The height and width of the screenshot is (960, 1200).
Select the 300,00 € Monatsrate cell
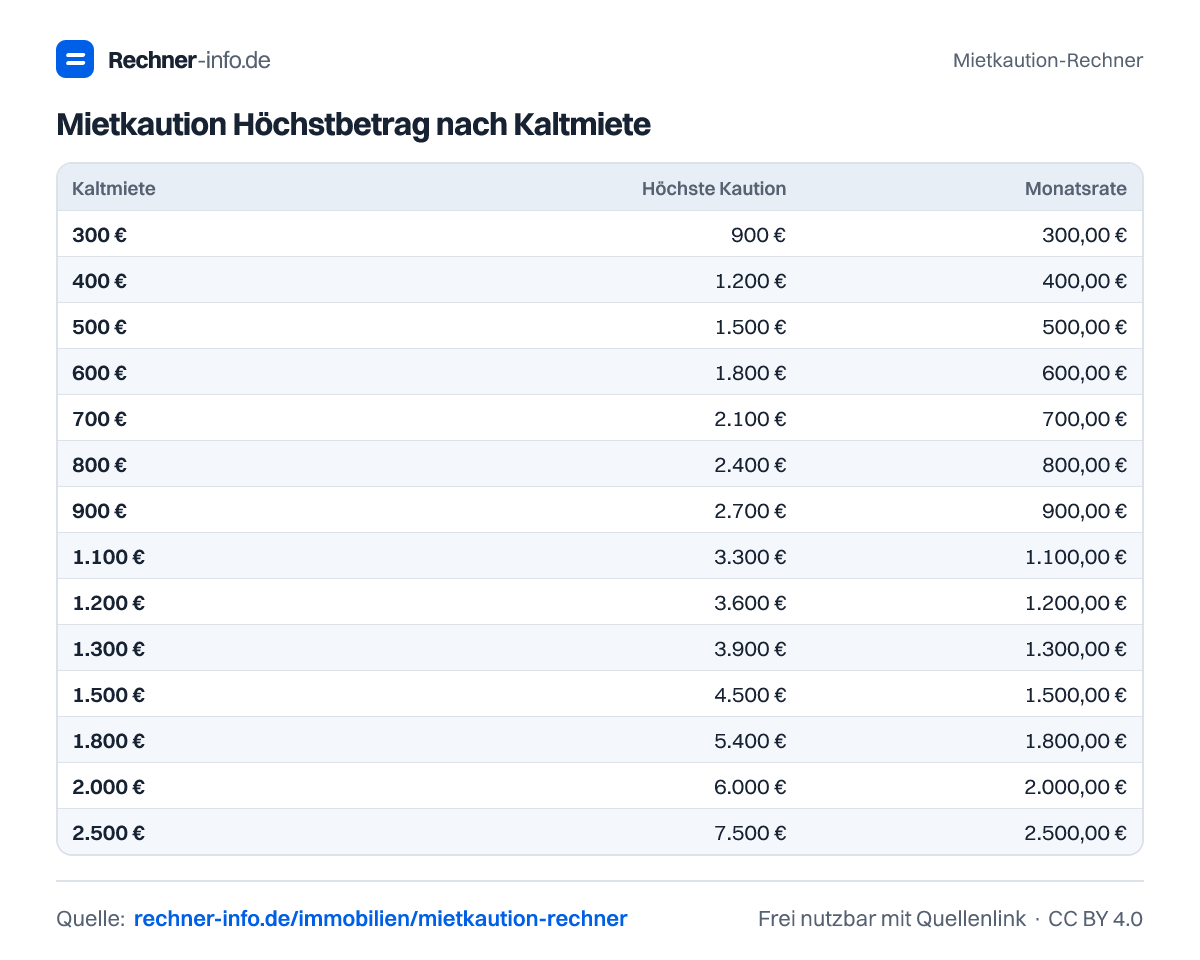point(1085,235)
